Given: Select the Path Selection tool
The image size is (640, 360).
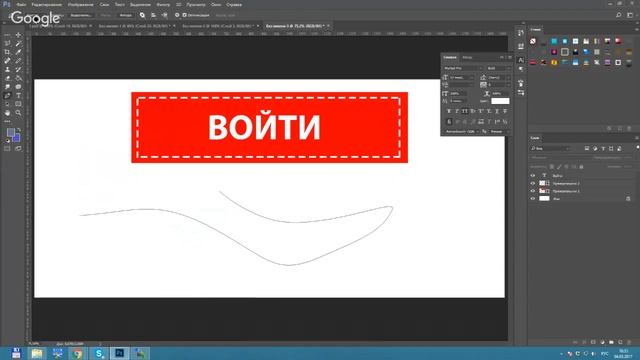Looking at the screenshot, I should point(7,104).
